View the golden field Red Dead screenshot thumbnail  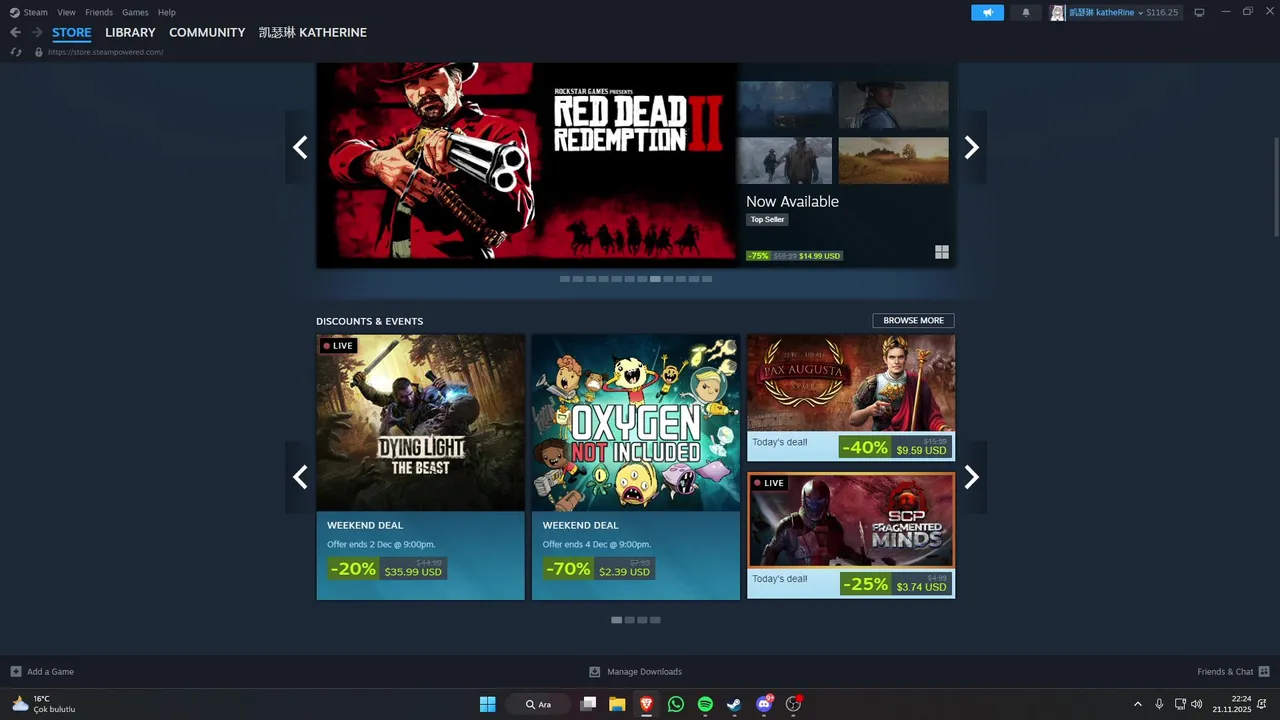click(x=893, y=160)
